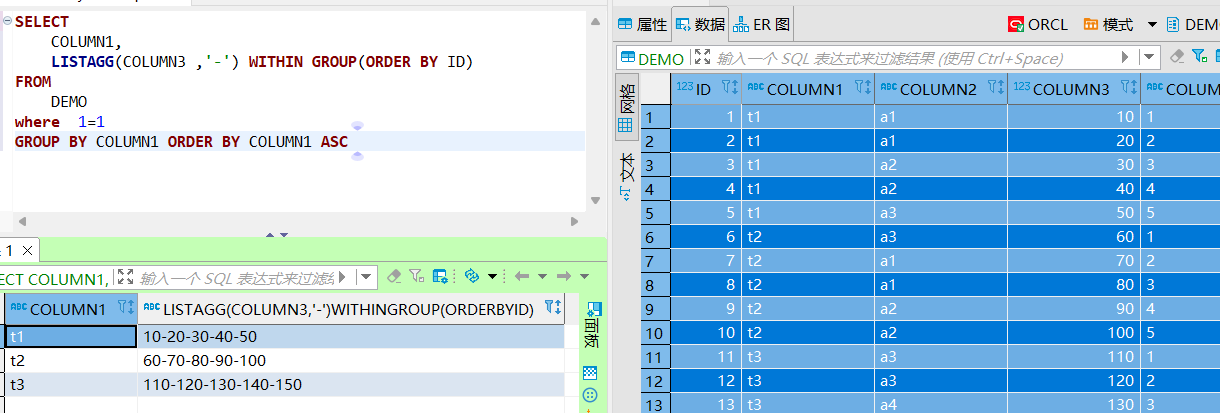Close the result tab 1
The width and height of the screenshot is (1220, 413).
[27, 250]
